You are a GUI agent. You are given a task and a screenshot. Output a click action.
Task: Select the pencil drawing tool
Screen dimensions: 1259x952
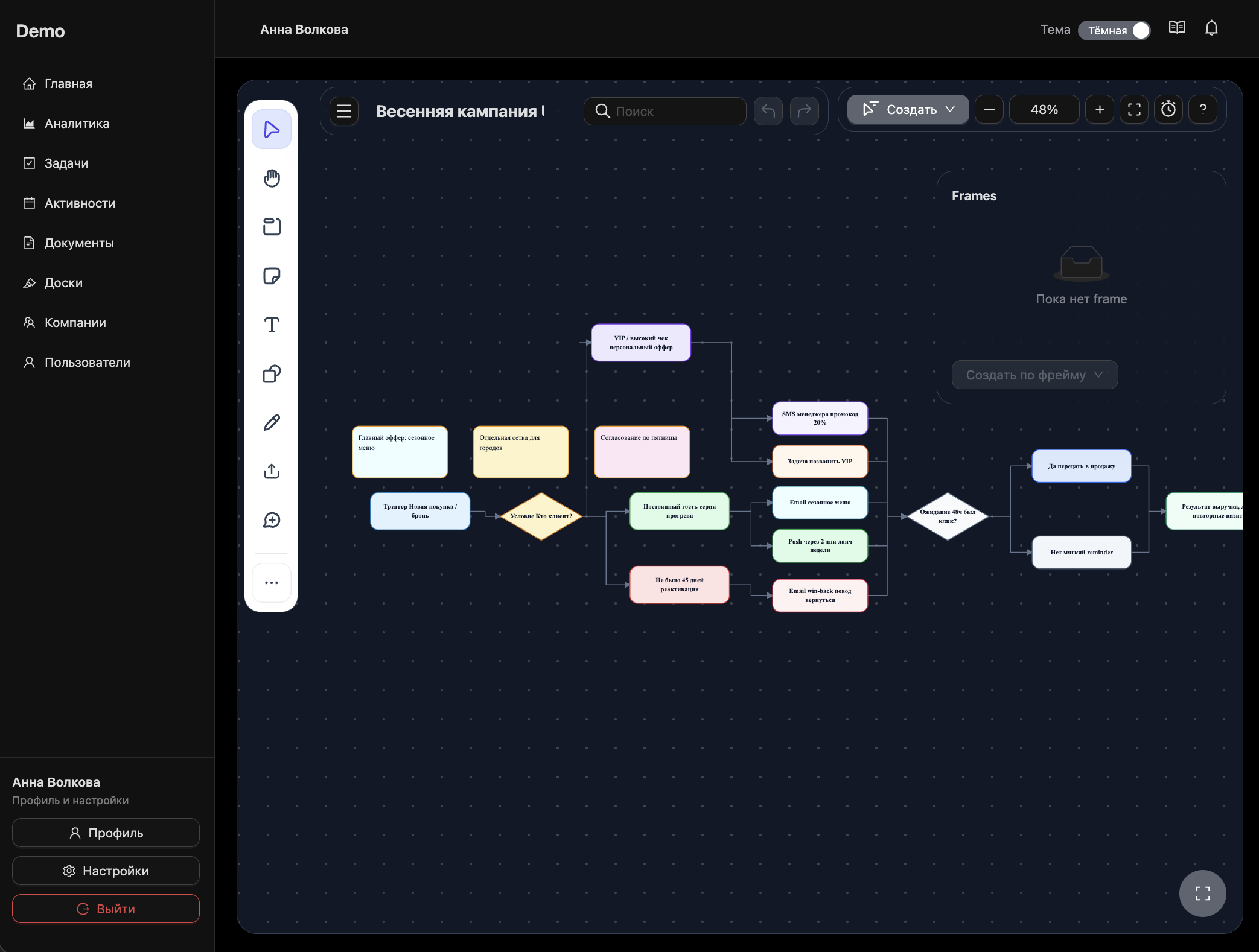[x=272, y=422]
